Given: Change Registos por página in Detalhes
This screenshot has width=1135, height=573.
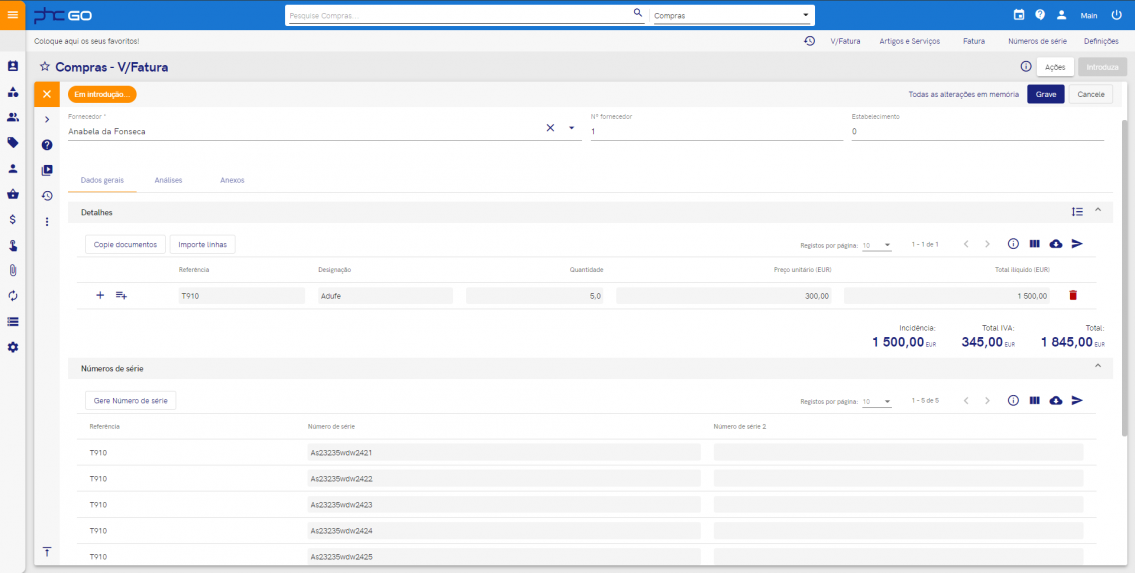Looking at the screenshot, I should tap(877, 245).
